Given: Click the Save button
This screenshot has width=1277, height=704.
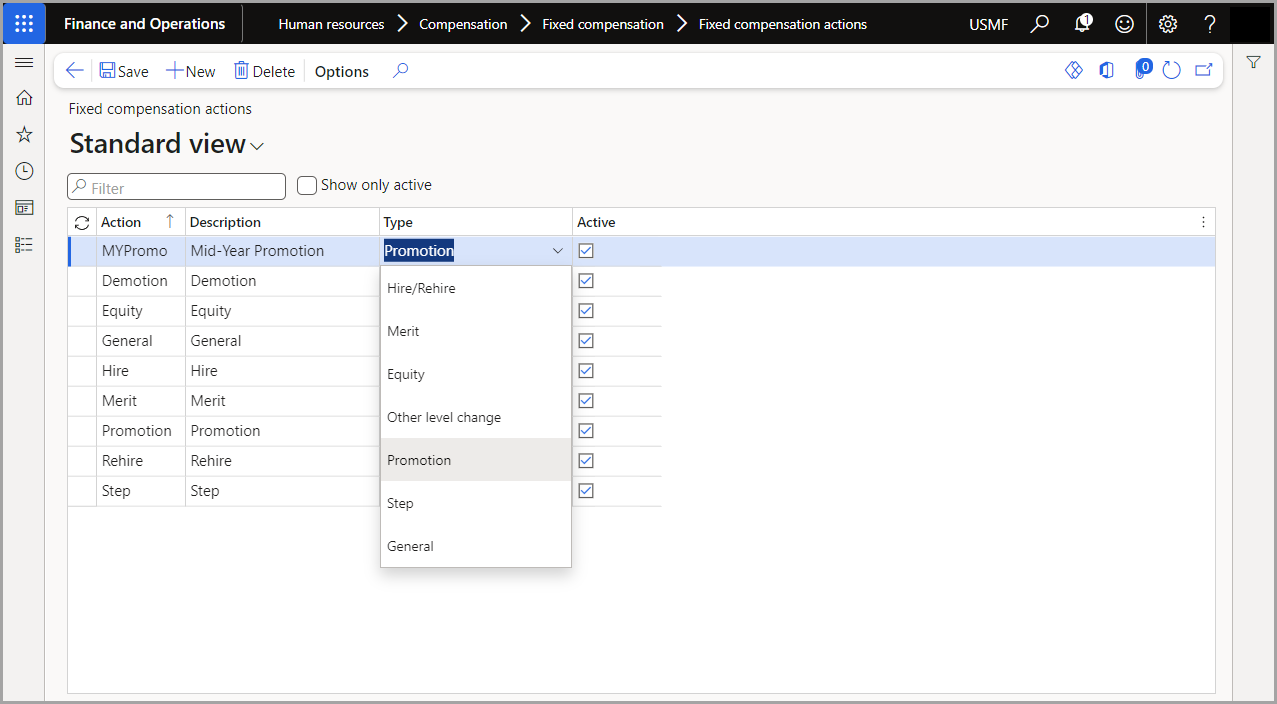Looking at the screenshot, I should tap(124, 71).
